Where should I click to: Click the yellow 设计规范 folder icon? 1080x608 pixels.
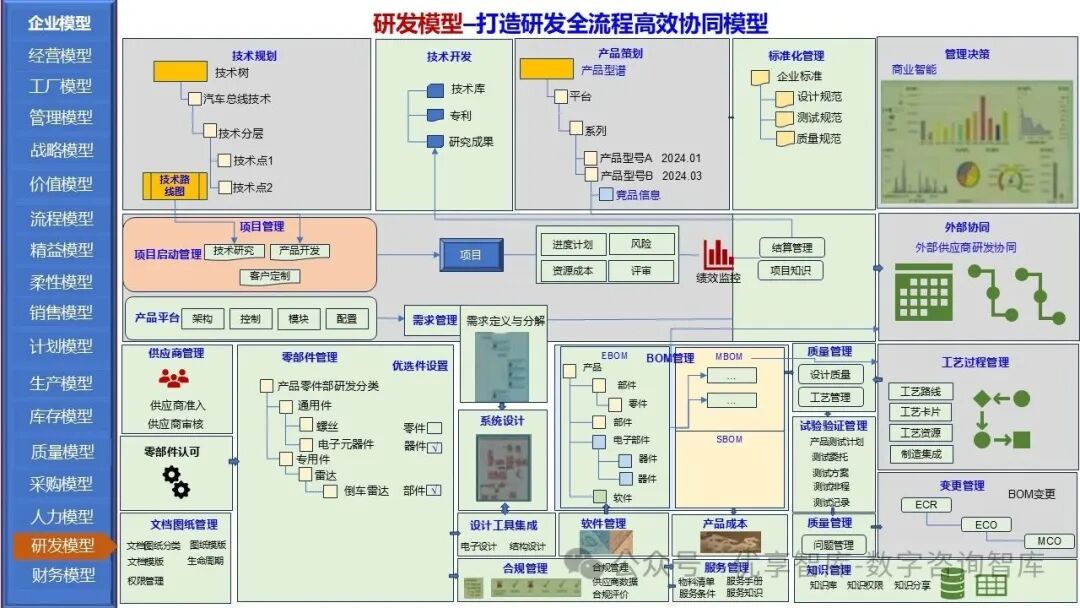(785, 98)
